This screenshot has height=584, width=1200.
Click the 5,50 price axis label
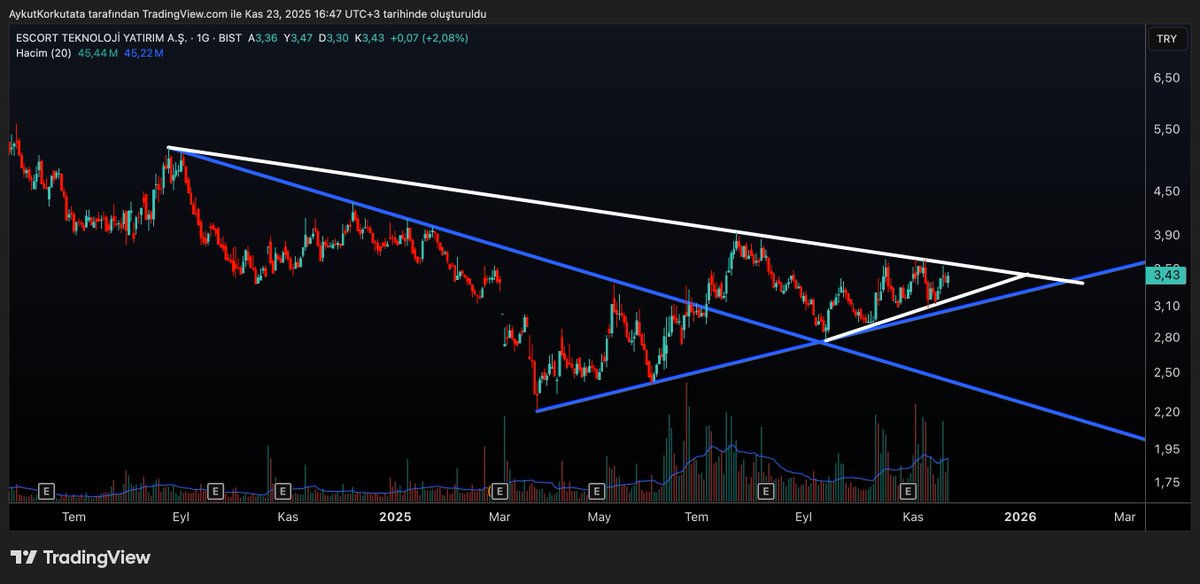(1166, 131)
